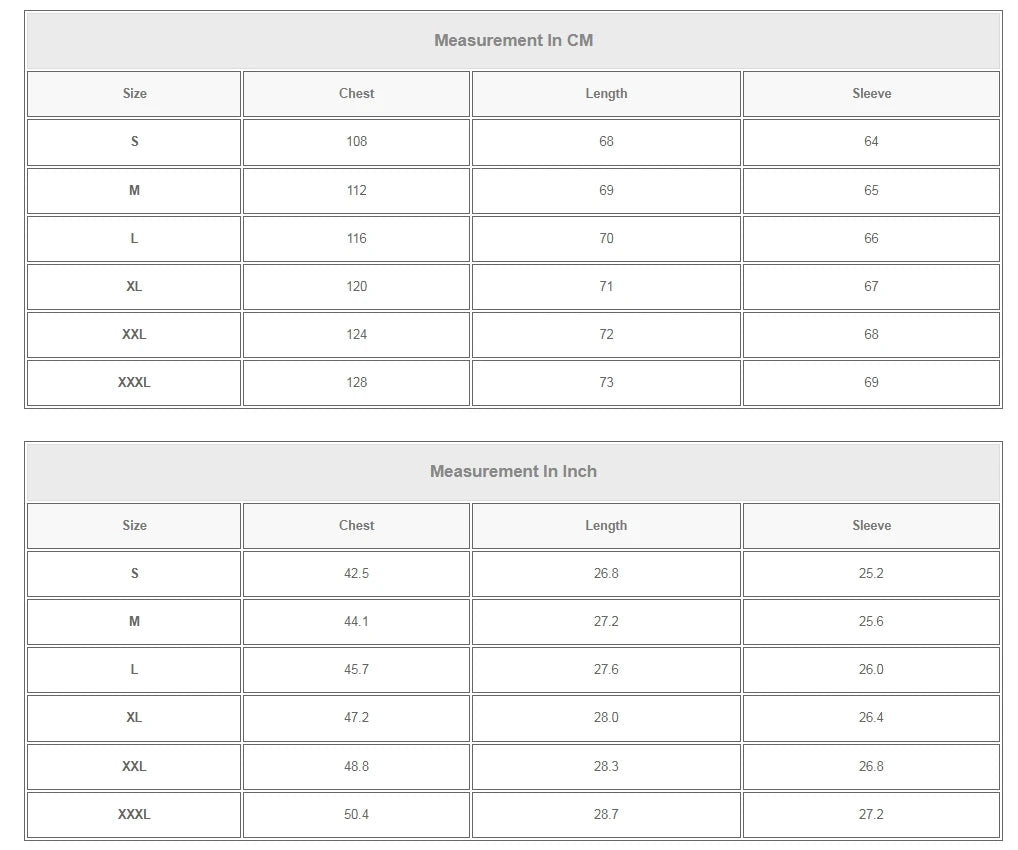Select the chest value 42.5 in inches
The width and height of the screenshot is (1018, 850).
click(356, 574)
